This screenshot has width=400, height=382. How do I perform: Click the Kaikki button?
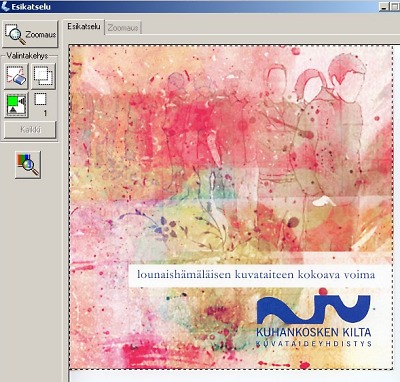30,130
